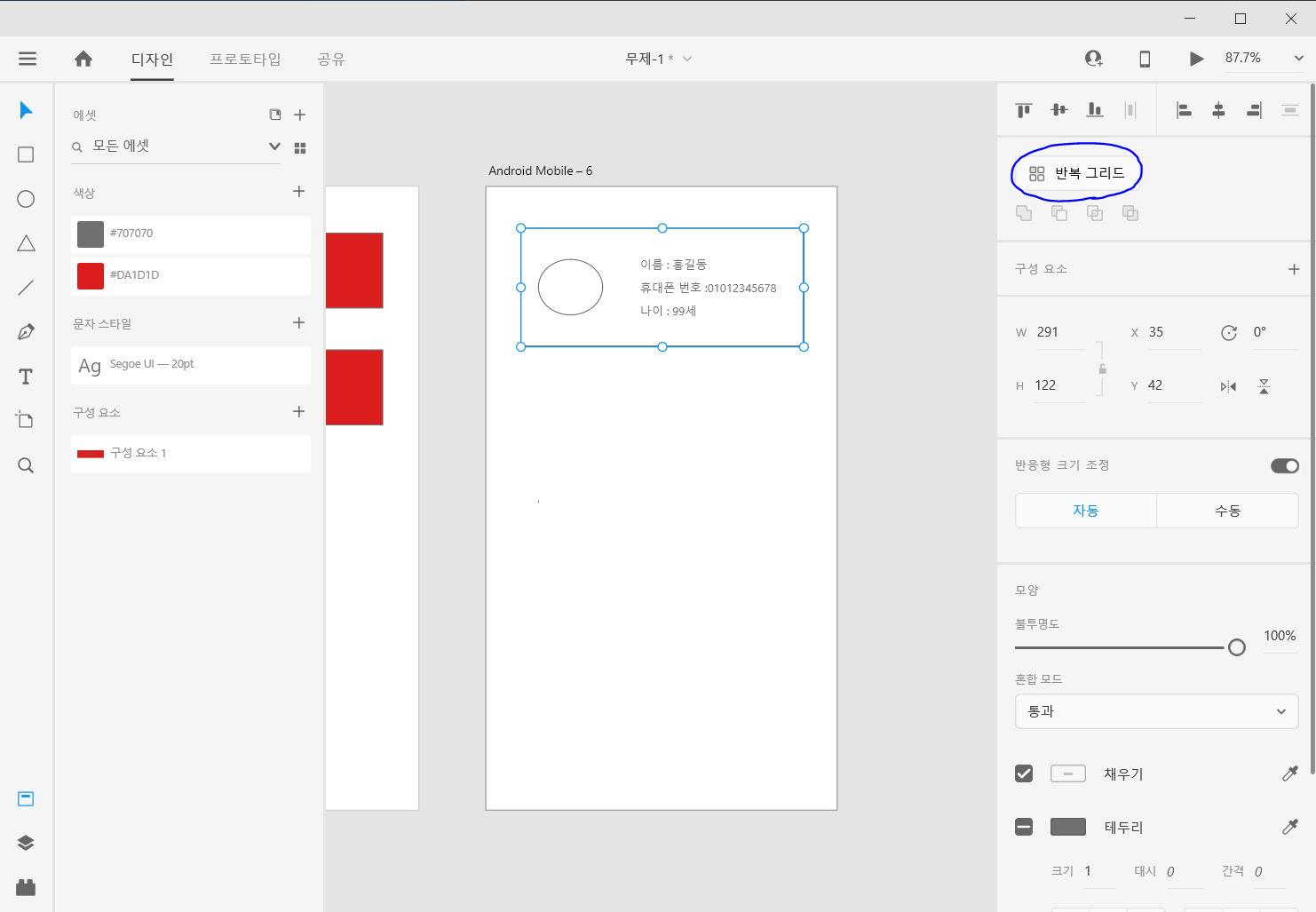1316x912 pixels.
Task: Toggle 반응형 크기 조정 switch
Action: point(1285,465)
